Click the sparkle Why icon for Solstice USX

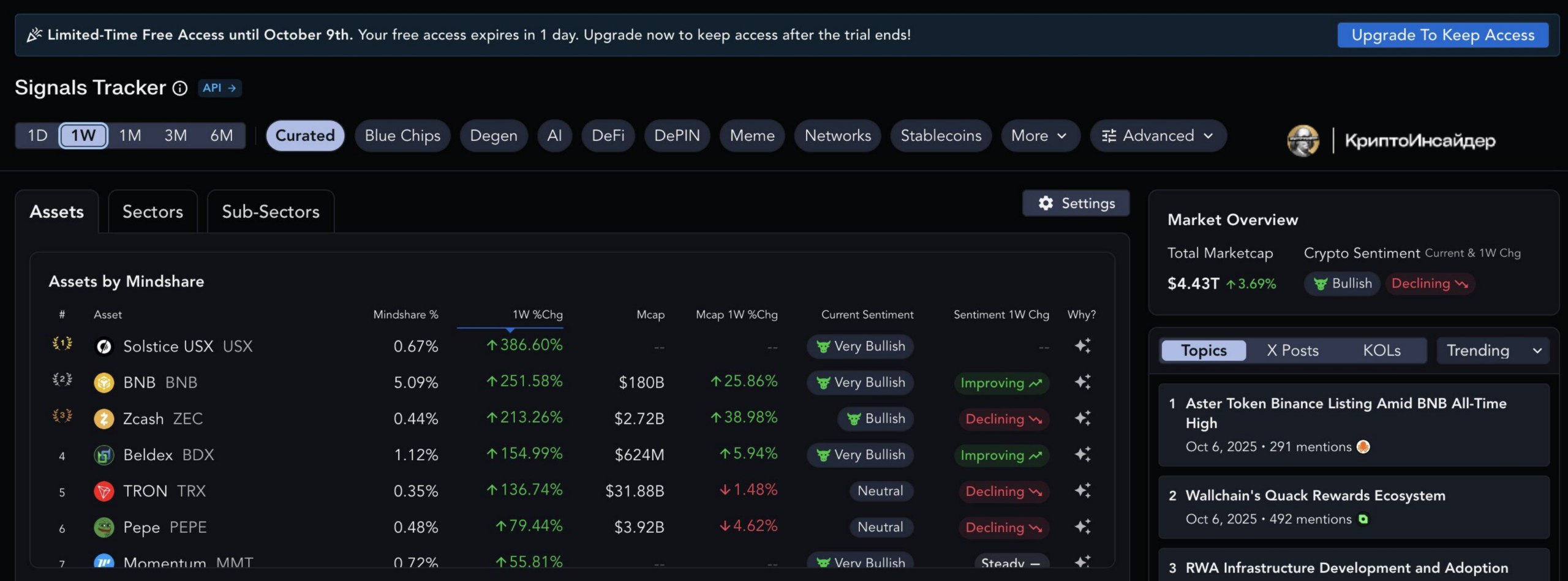pos(1082,346)
